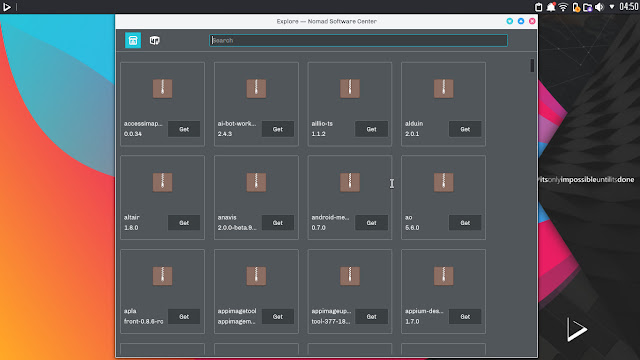Viewport: 640px width, 360px height.
Task: Click the anavis package icon
Action: pyautogui.click(x=256, y=182)
